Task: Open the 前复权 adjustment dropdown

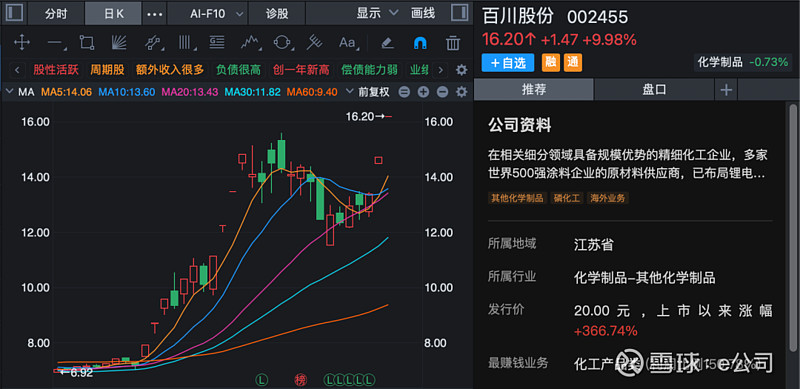Action: (368, 92)
